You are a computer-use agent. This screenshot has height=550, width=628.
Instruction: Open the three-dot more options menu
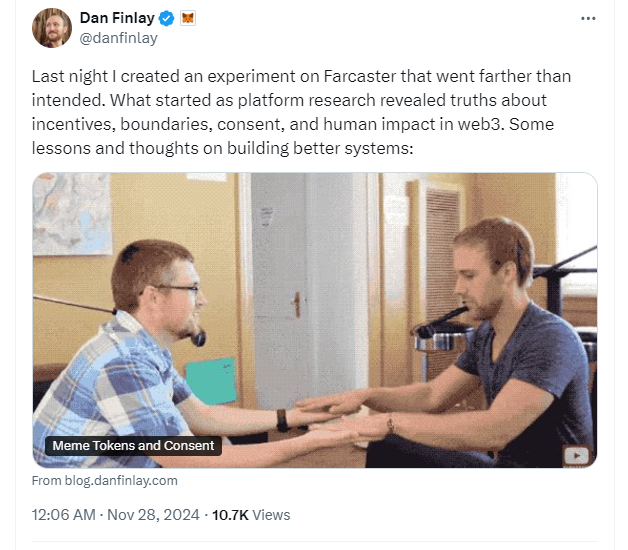[588, 19]
